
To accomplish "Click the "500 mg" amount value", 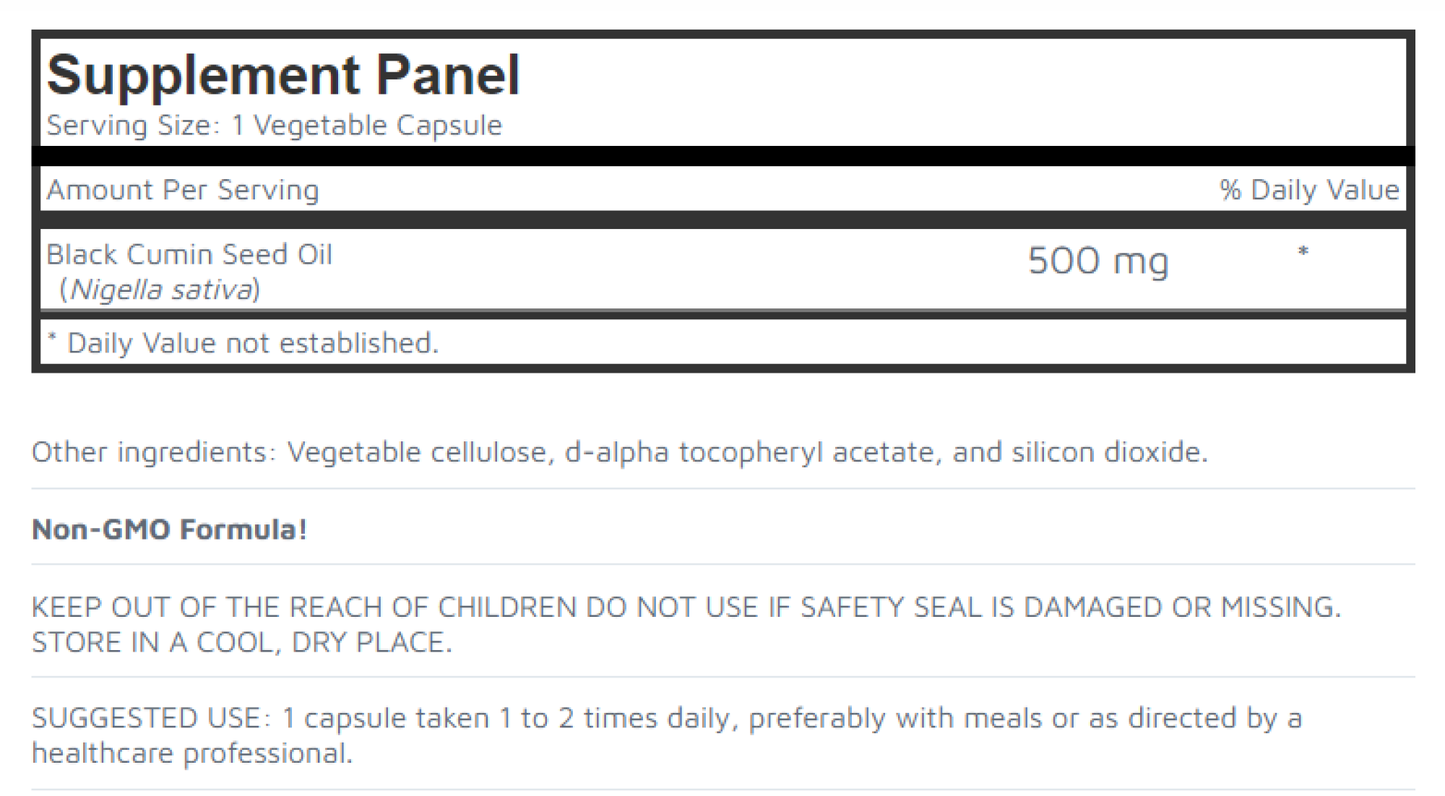I will tap(1098, 262).
